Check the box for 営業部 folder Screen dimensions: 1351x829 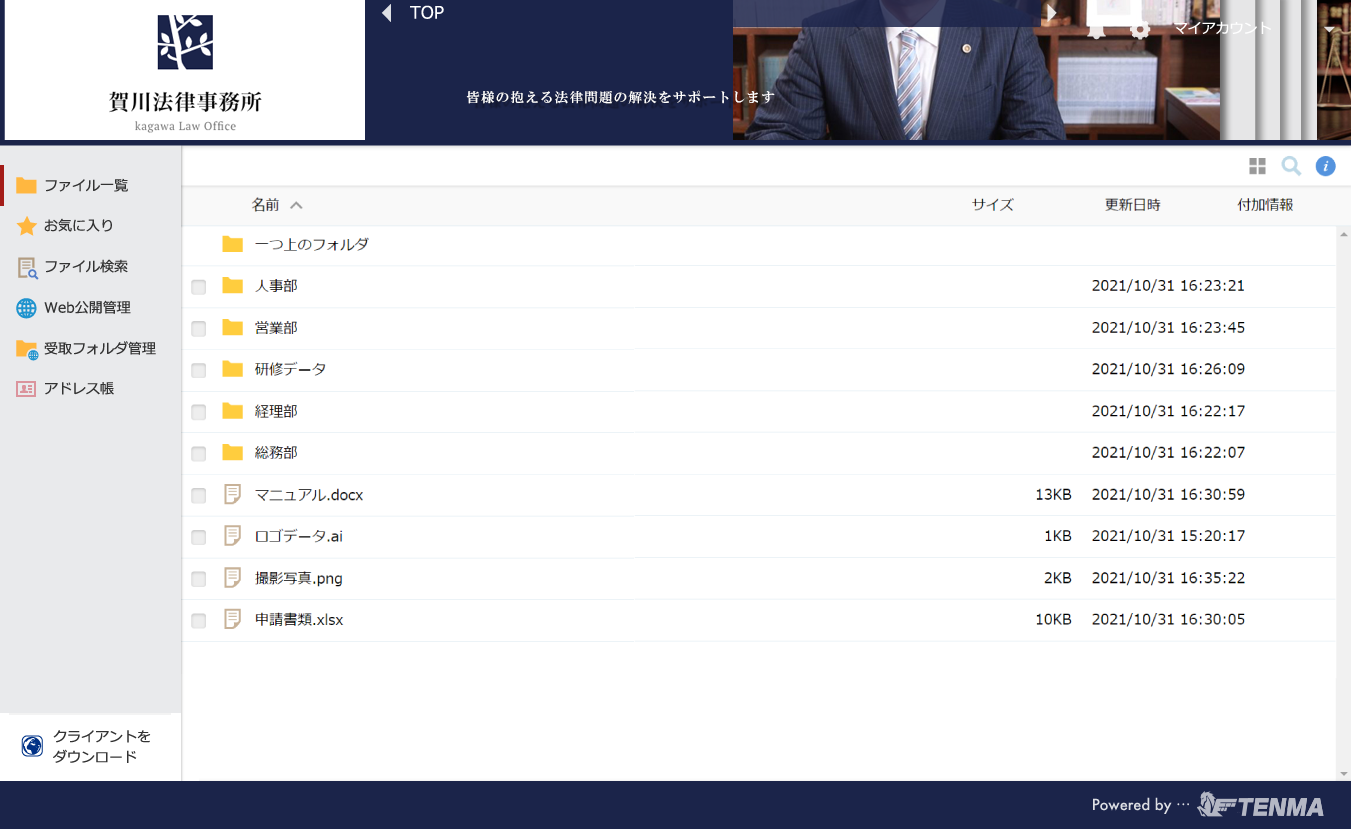pyautogui.click(x=199, y=329)
